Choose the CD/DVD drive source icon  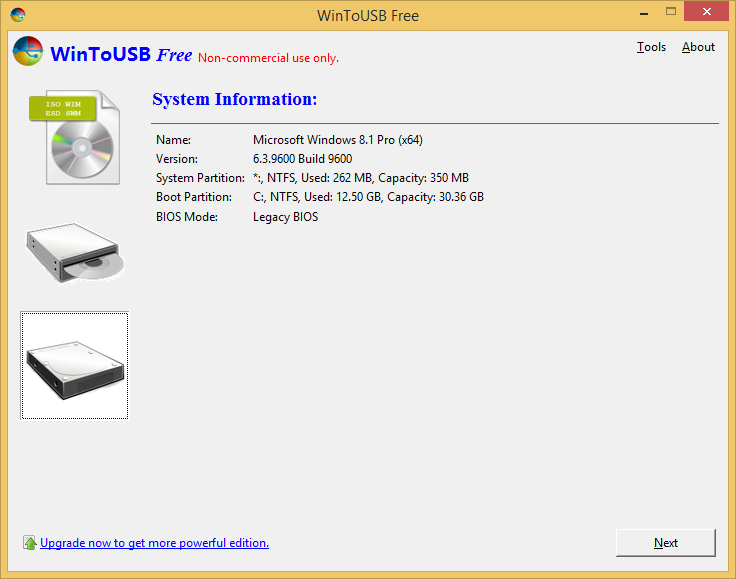click(x=75, y=253)
